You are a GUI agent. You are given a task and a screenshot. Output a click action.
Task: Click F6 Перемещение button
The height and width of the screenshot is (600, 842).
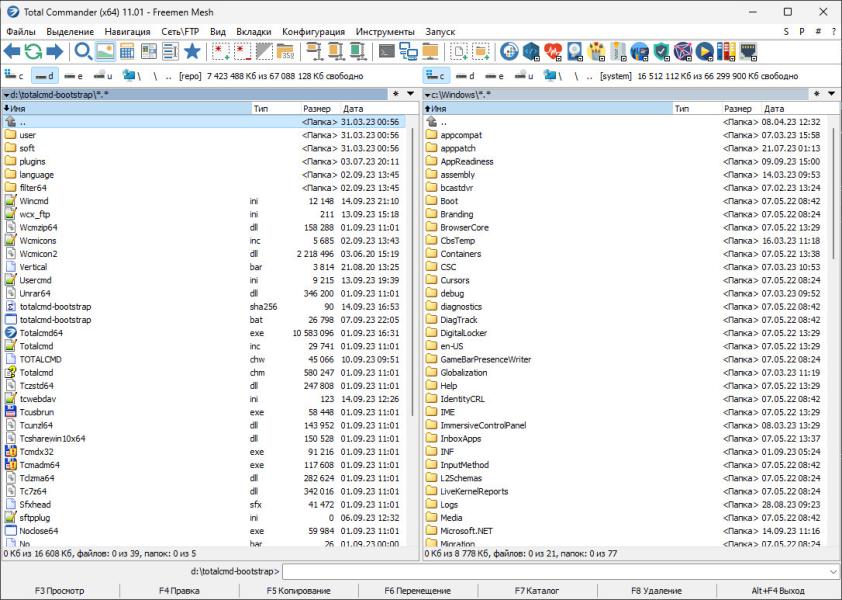(418, 591)
